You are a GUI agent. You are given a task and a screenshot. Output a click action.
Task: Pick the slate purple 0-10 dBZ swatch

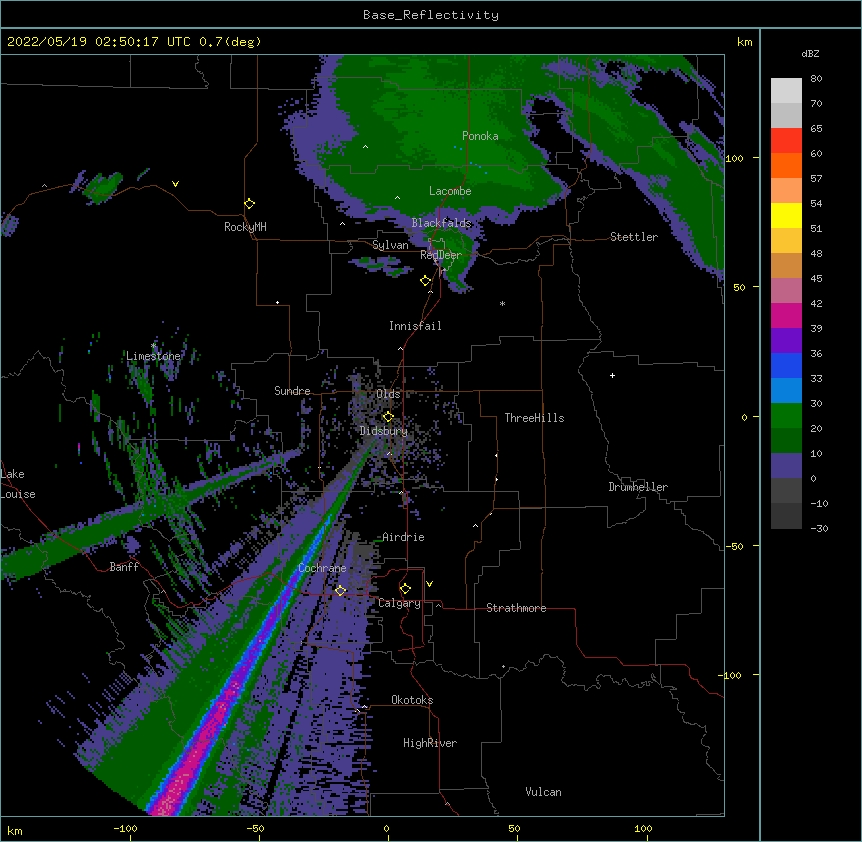click(786, 466)
